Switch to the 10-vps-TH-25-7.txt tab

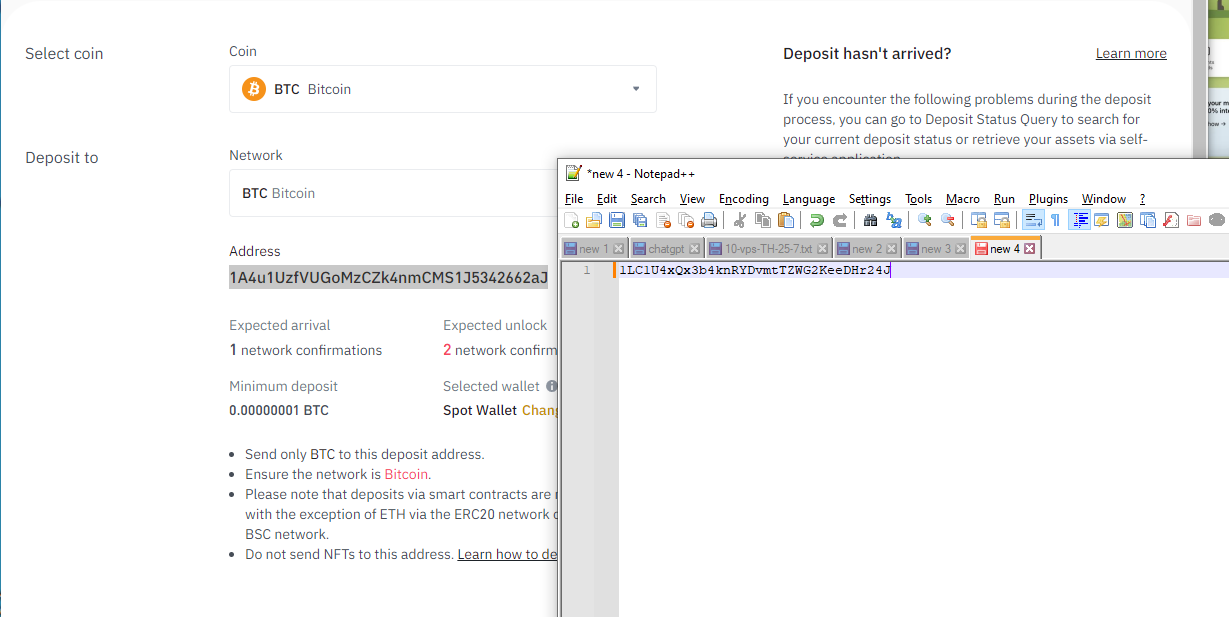point(769,249)
